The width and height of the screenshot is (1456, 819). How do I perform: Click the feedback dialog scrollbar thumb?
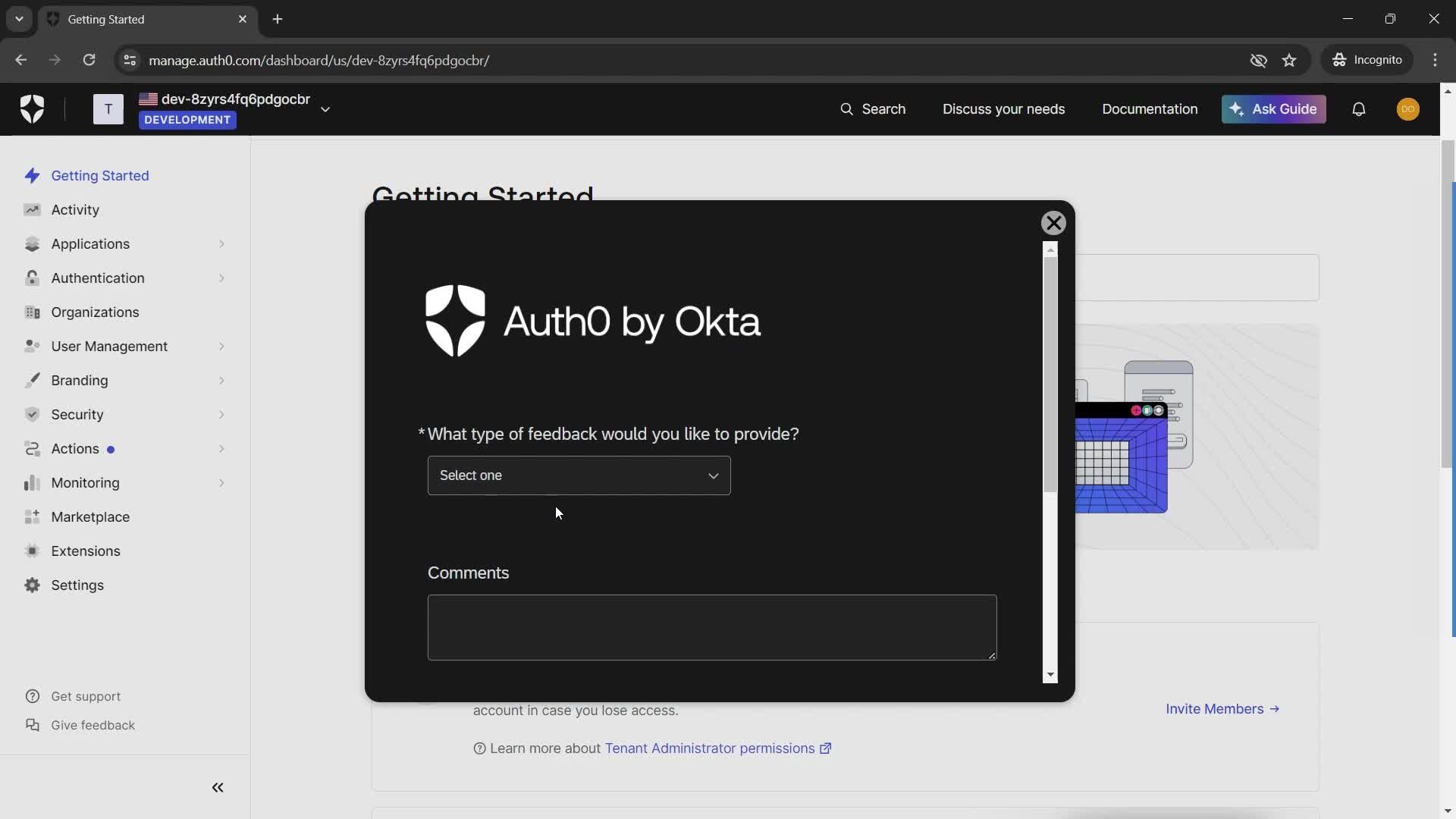pyautogui.click(x=1050, y=375)
